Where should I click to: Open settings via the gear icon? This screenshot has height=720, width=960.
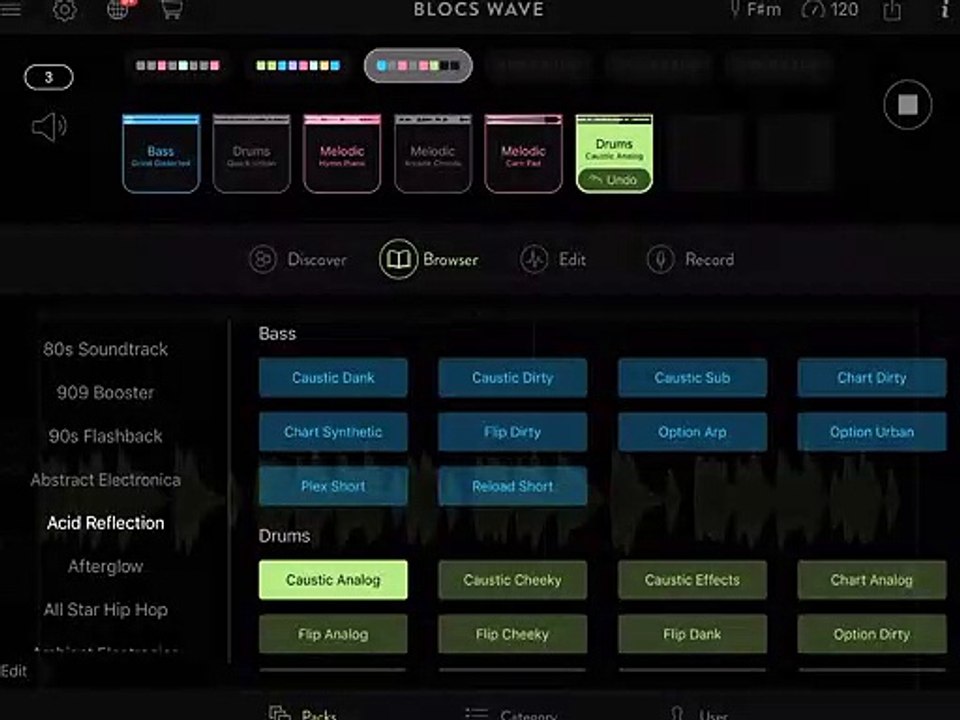coord(64,9)
